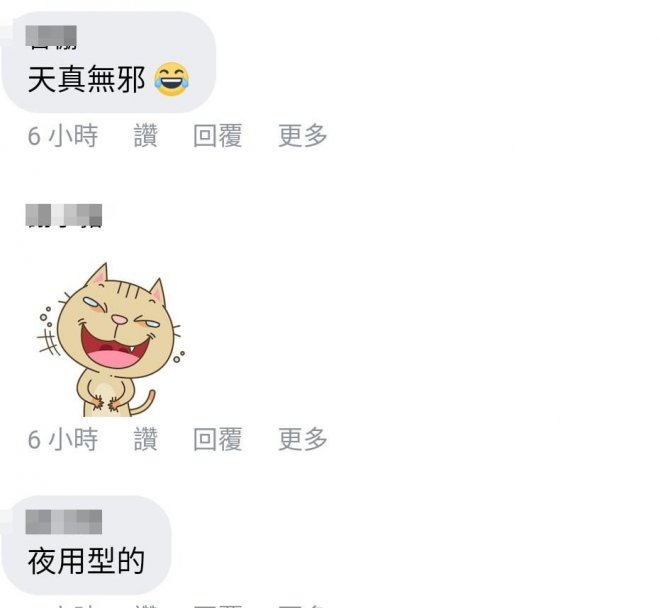Click the cat sticker's curled tail

click(144, 403)
